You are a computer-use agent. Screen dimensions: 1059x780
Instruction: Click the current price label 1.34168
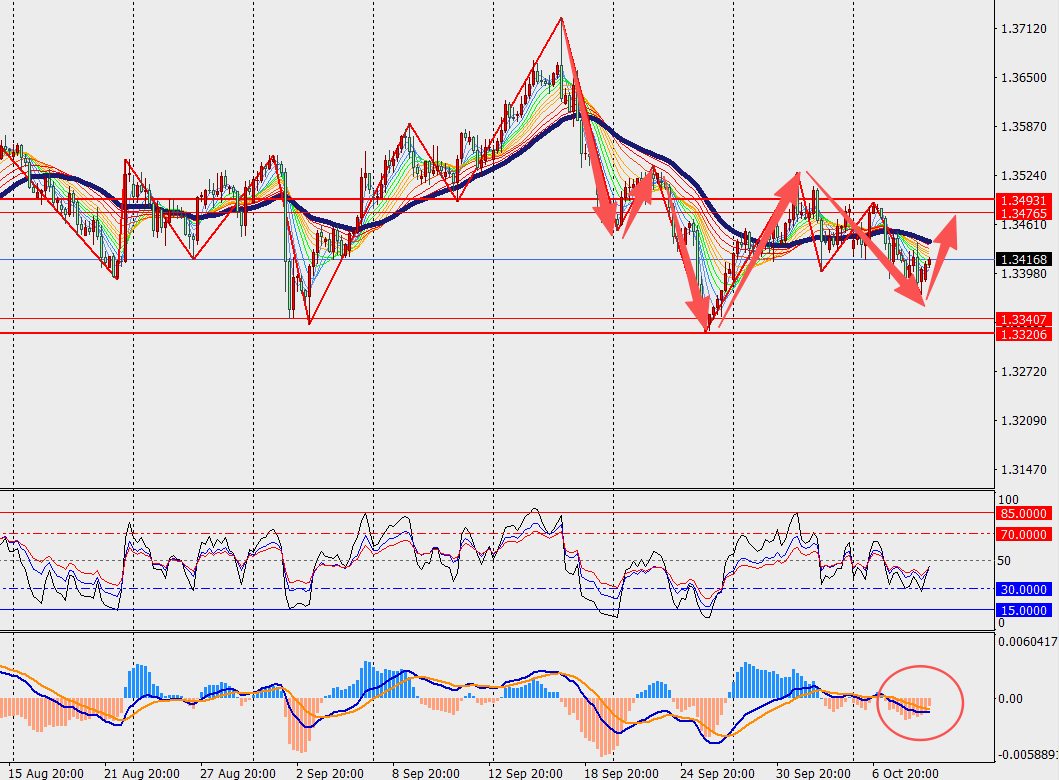(1023, 260)
